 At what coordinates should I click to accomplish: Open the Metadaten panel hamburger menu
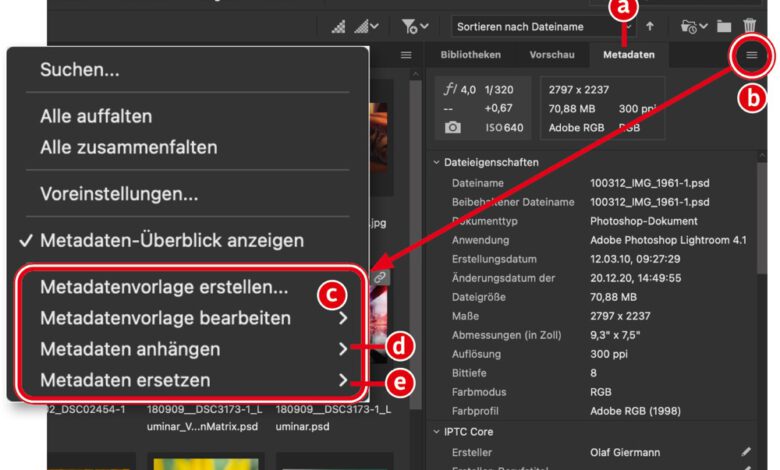(x=752, y=55)
